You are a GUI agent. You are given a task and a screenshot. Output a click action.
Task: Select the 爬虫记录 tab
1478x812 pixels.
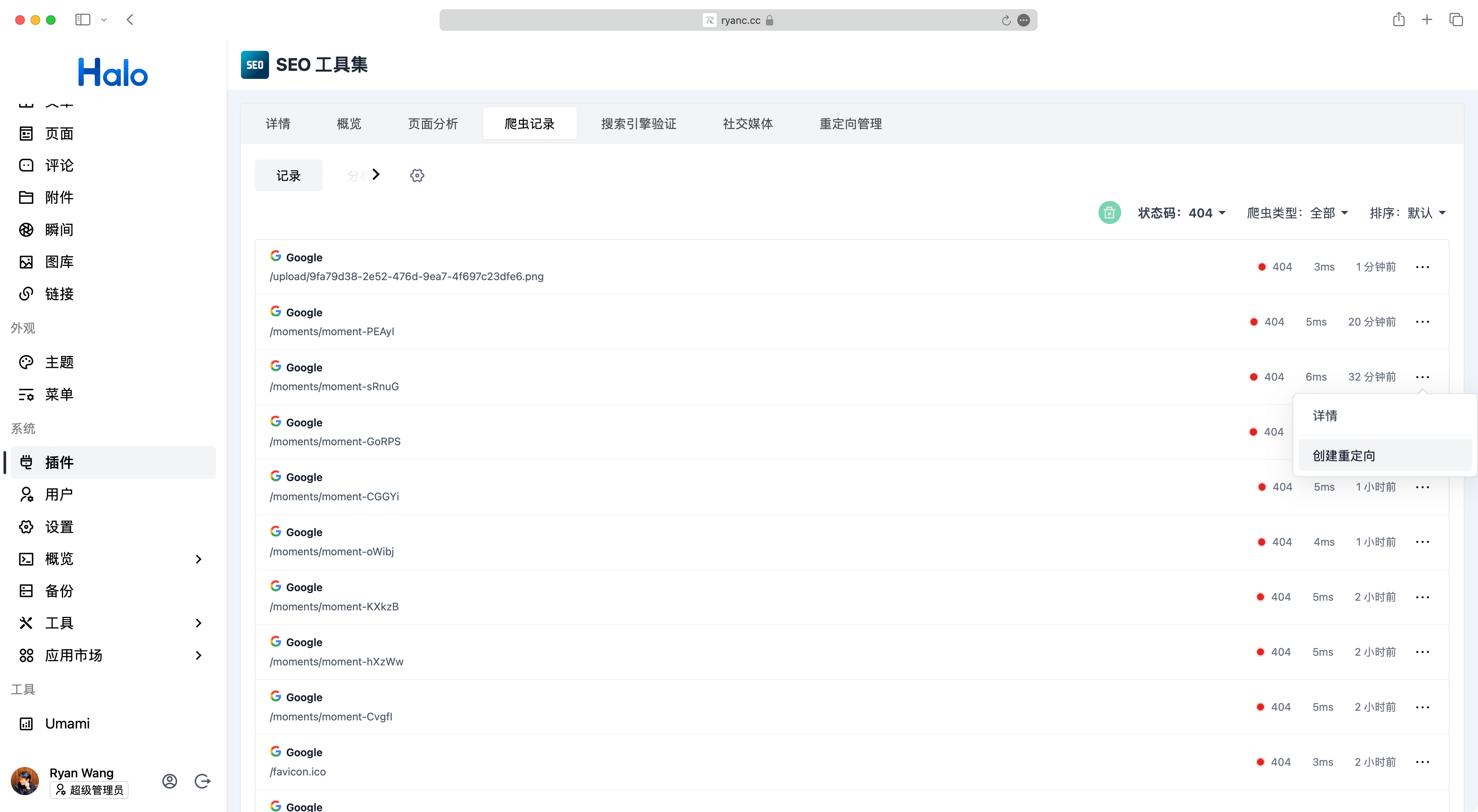(530, 124)
